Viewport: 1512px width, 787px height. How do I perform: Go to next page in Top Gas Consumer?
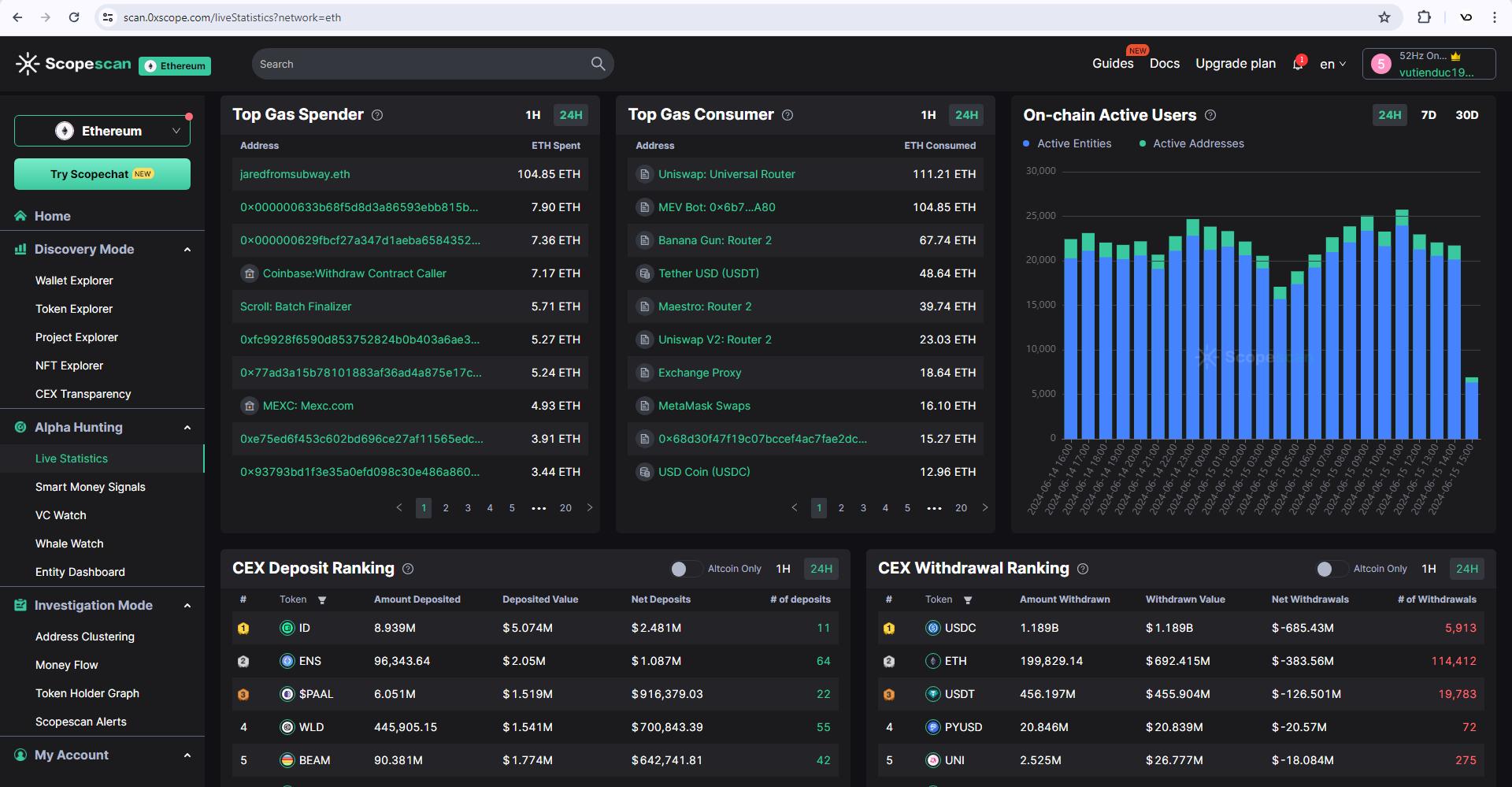point(985,508)
